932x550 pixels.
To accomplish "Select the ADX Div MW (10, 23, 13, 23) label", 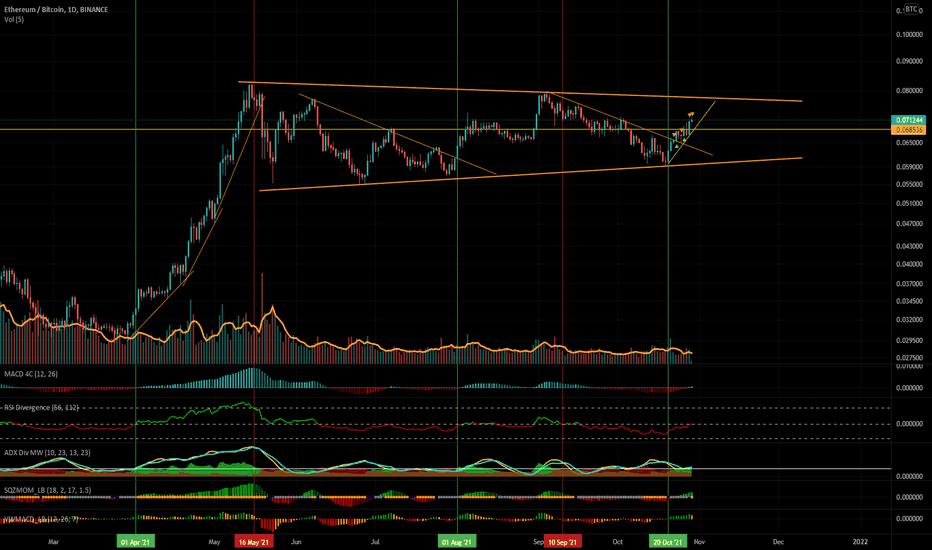I will pos(47,452).
